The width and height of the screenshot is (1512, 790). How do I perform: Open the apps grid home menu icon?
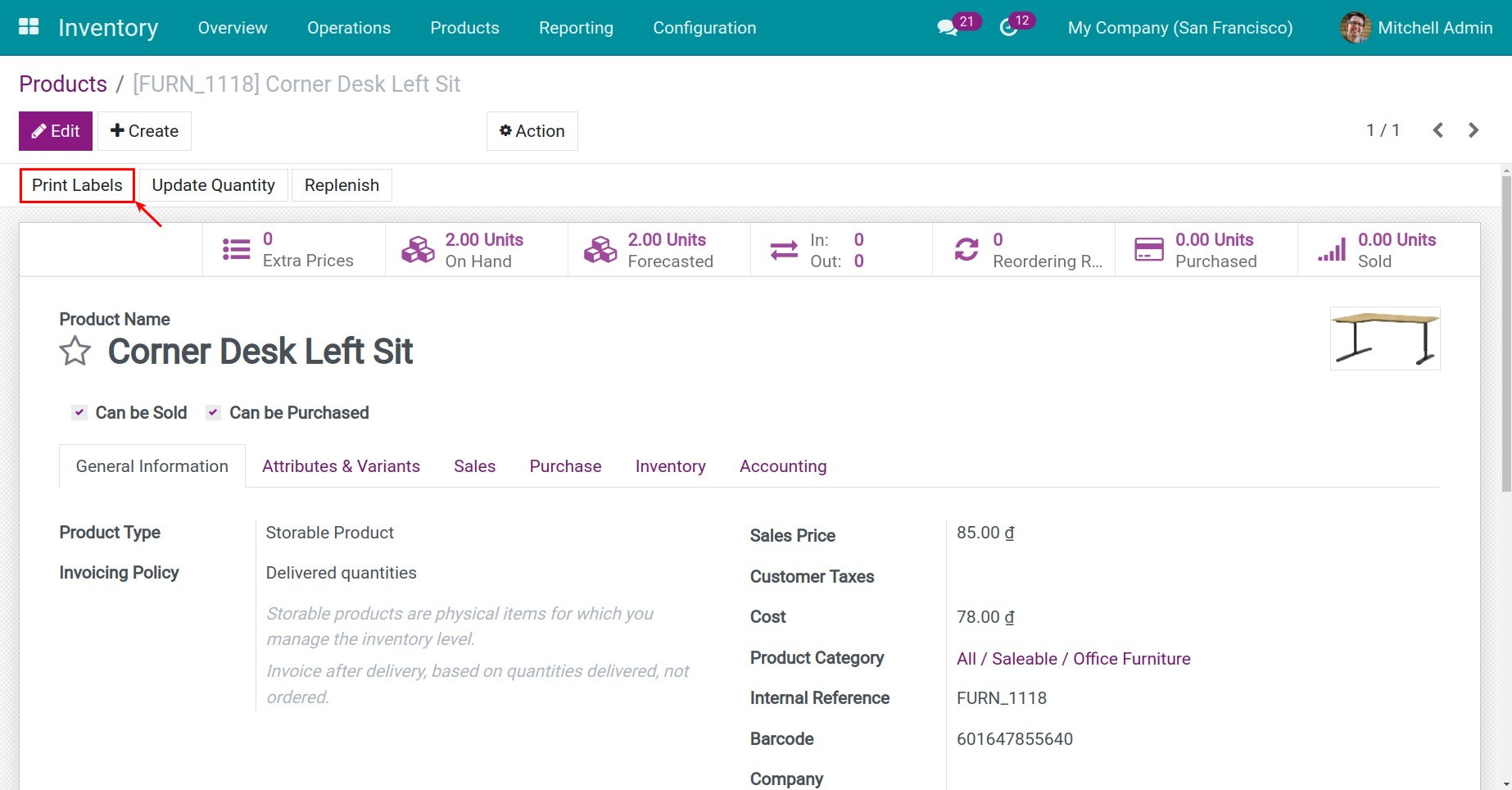pos(29,27)
